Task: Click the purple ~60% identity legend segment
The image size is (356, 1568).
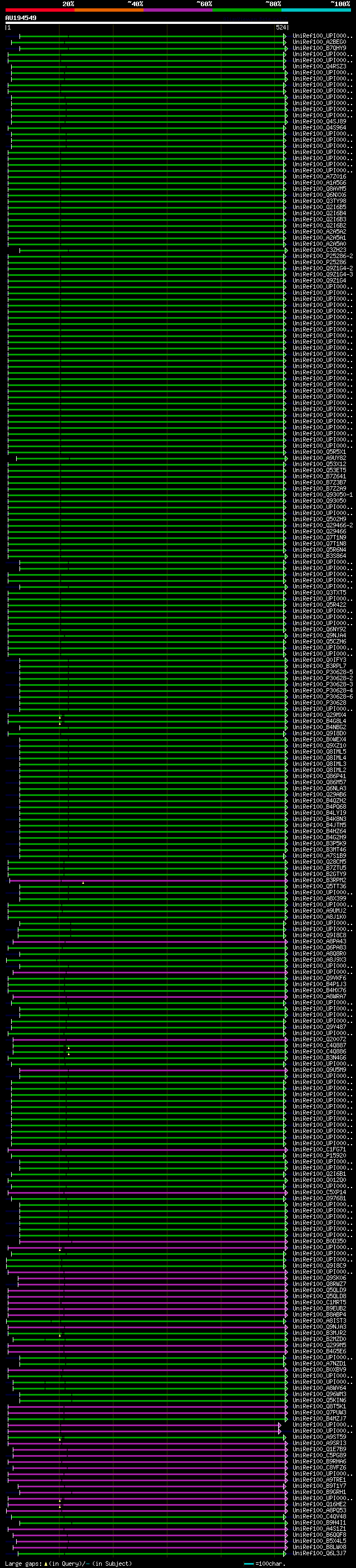Action: point(179,10)
